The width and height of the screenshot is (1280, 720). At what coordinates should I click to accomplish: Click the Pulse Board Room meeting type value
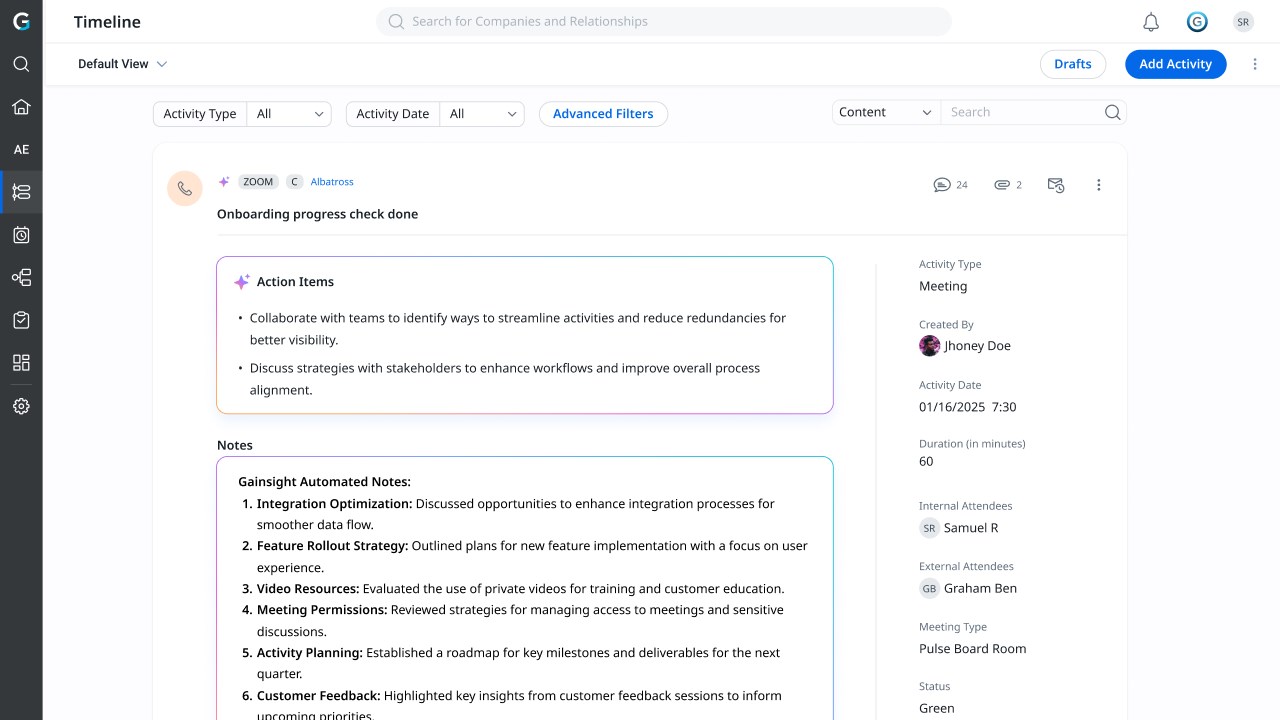(x=973, y=649)
